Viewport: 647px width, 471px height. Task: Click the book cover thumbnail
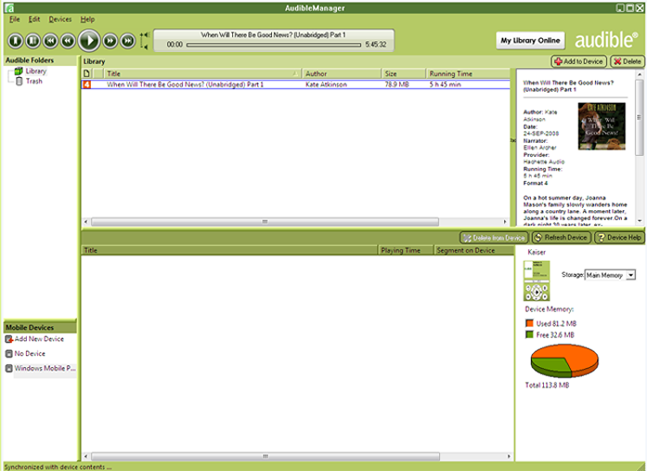coord(602,126)
